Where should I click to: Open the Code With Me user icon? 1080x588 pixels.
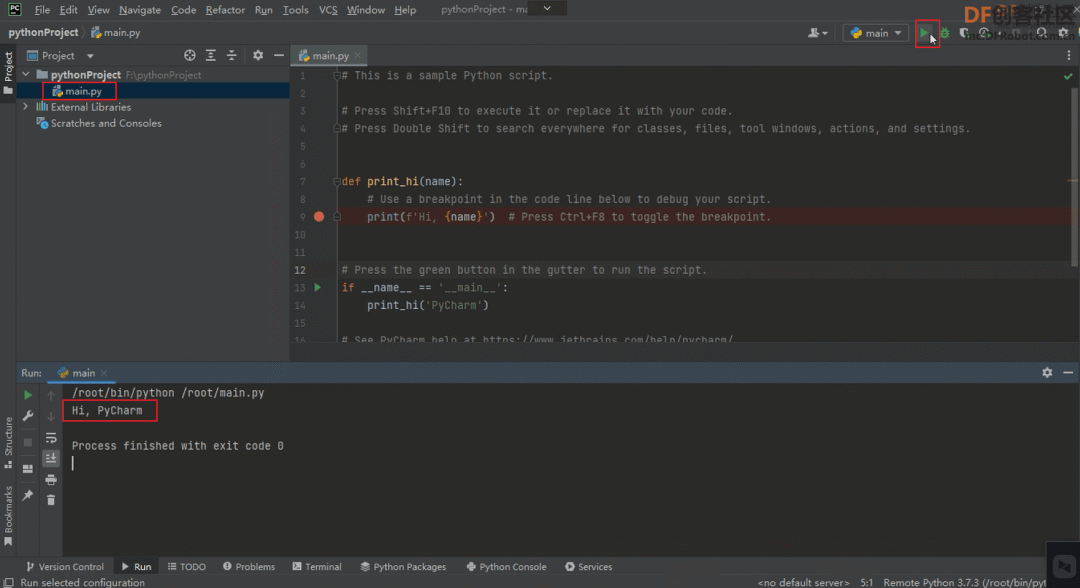click(x=817, y=32)
